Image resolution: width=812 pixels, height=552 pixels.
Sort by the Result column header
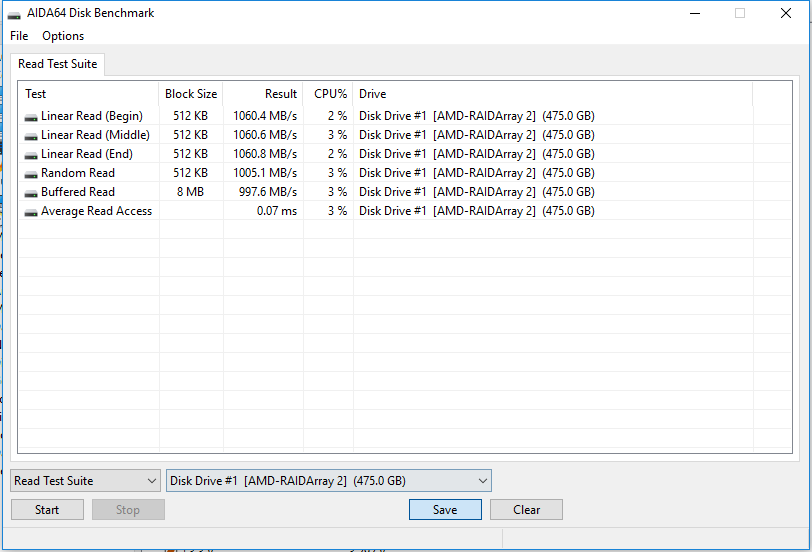tap(263, 94)
